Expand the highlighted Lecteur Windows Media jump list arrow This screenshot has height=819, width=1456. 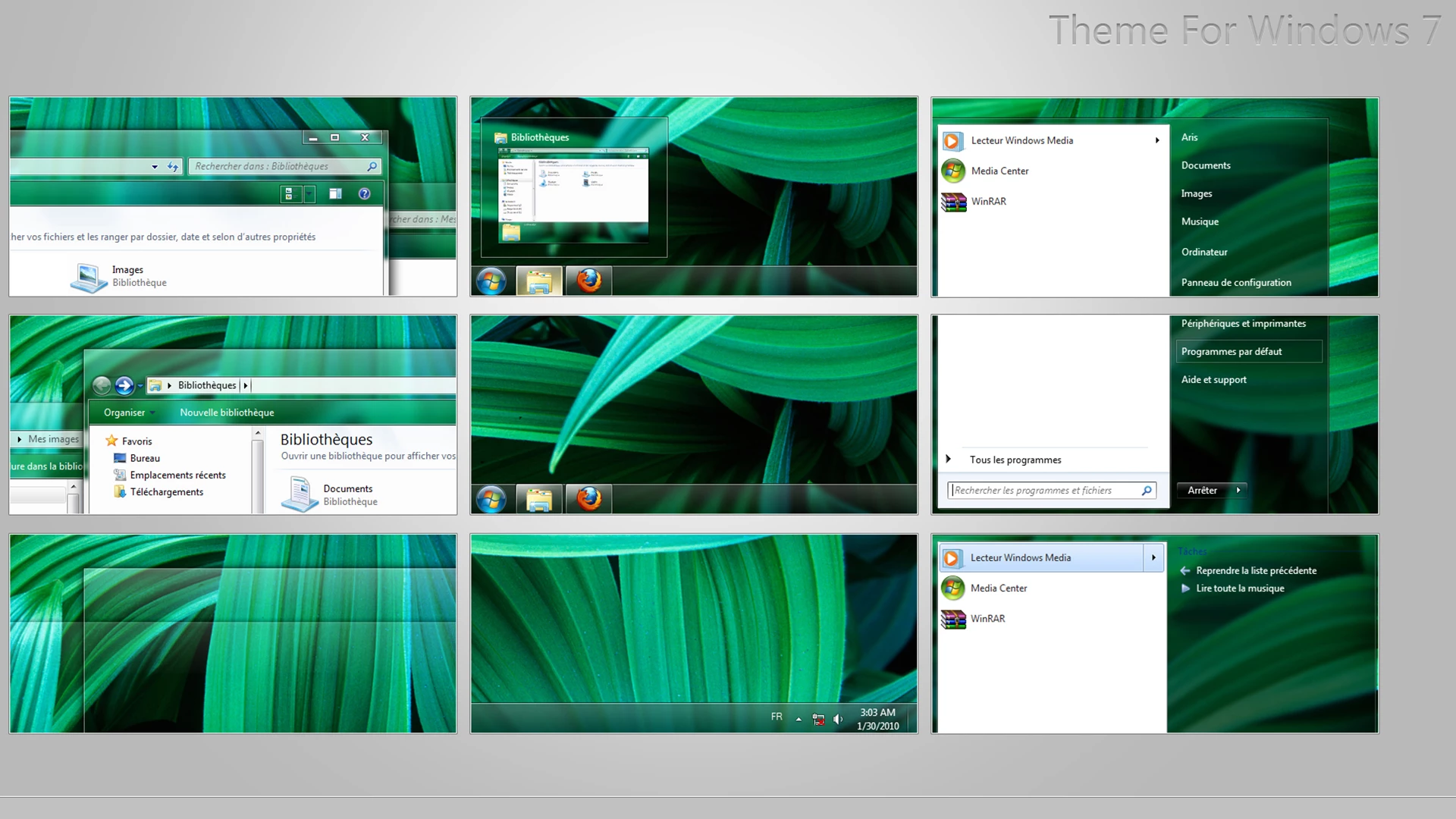[1153, 557]
